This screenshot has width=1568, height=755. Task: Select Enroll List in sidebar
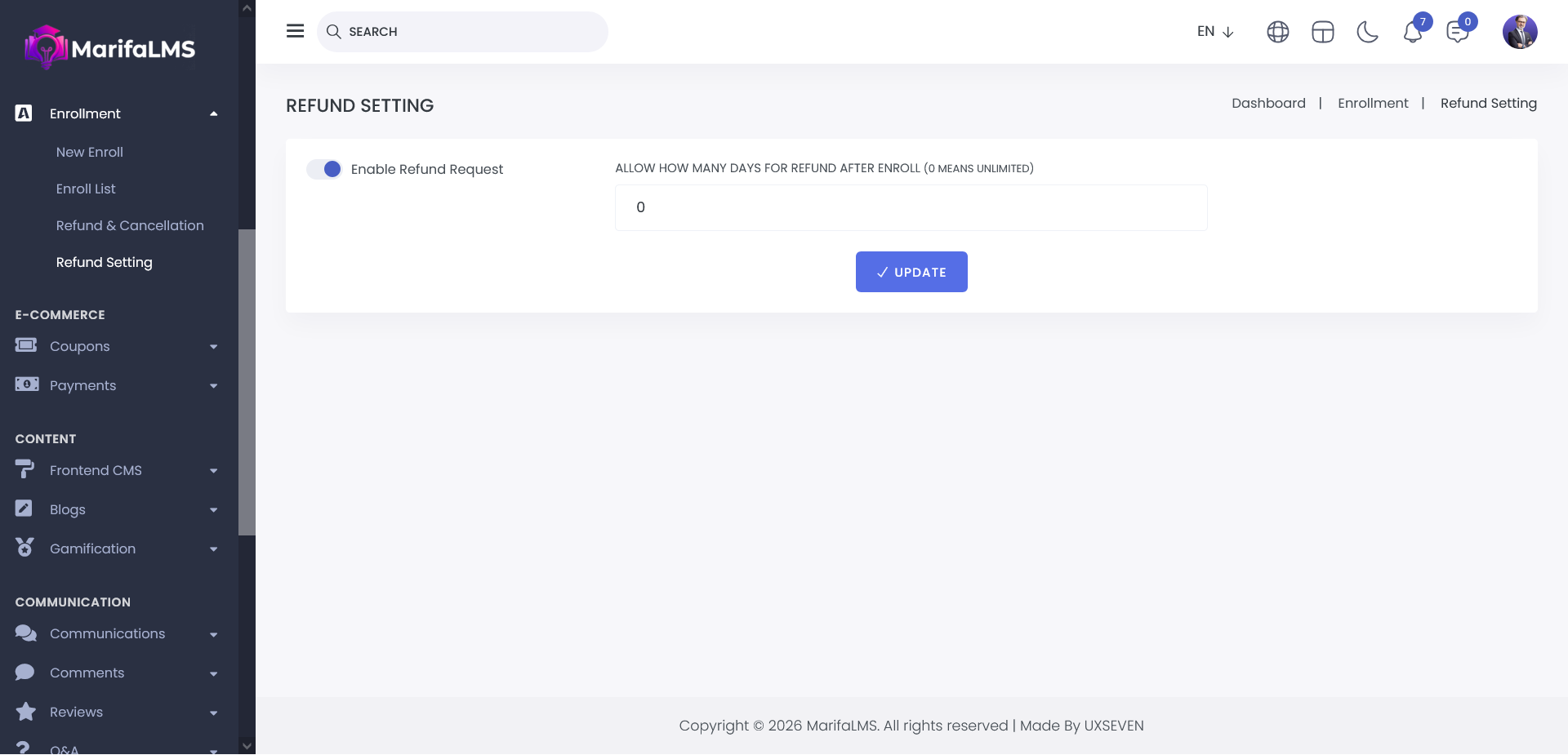[x=86, y=189]
